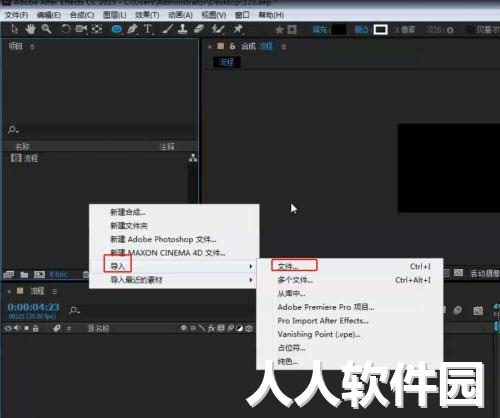
Task: Select the Brush tool
Action: pyautogui.click(x=167, y=29)
